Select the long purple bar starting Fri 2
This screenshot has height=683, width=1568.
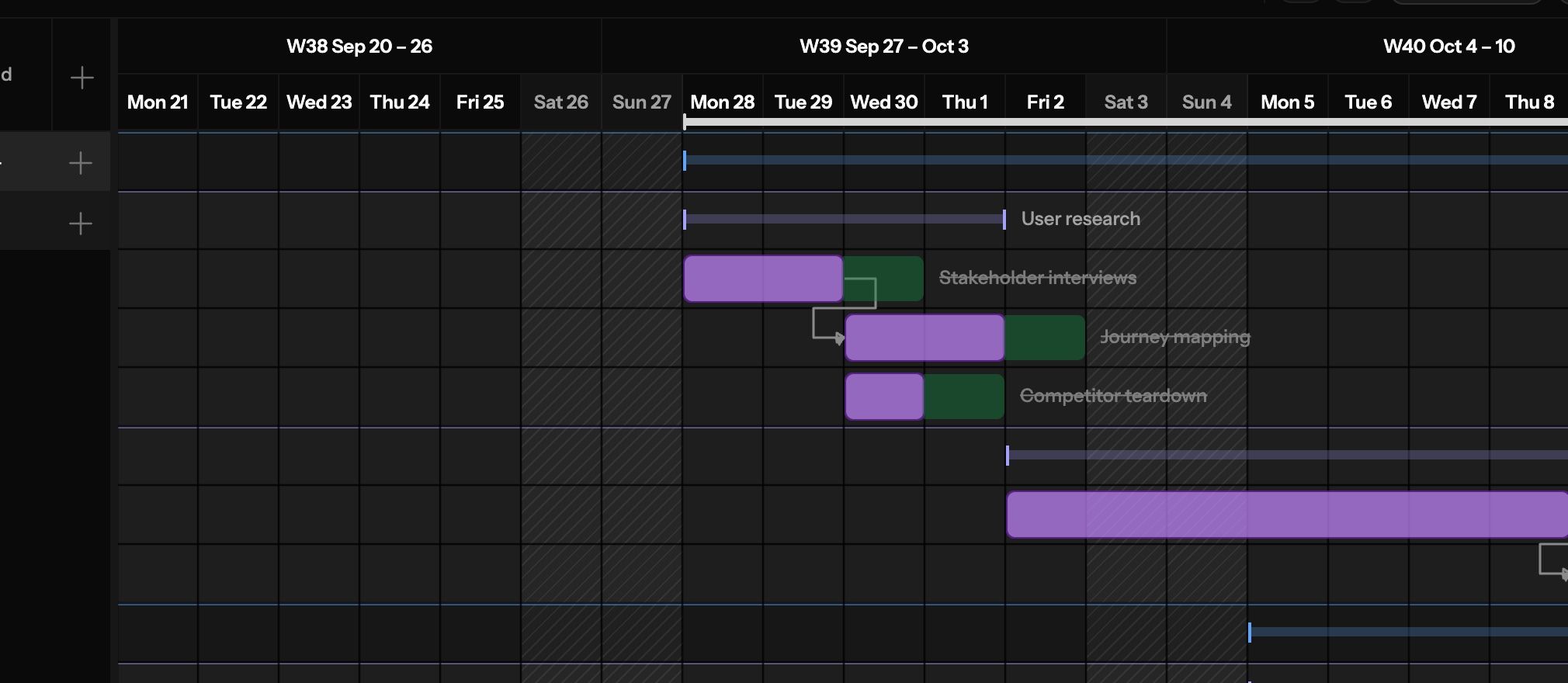click(1287, 515)
